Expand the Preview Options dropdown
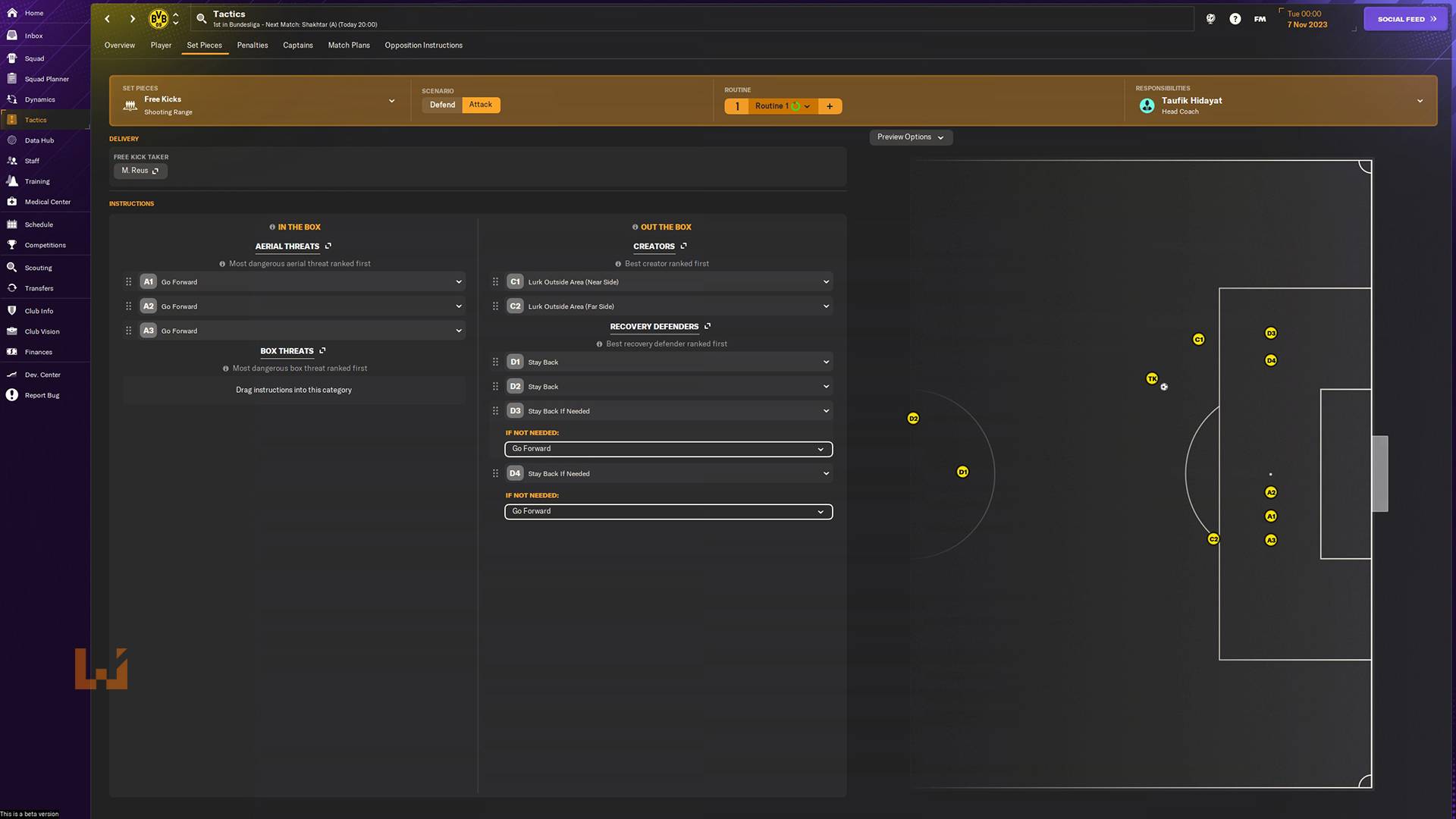This screenshot has height=819, width=1456. coord(910,137)
